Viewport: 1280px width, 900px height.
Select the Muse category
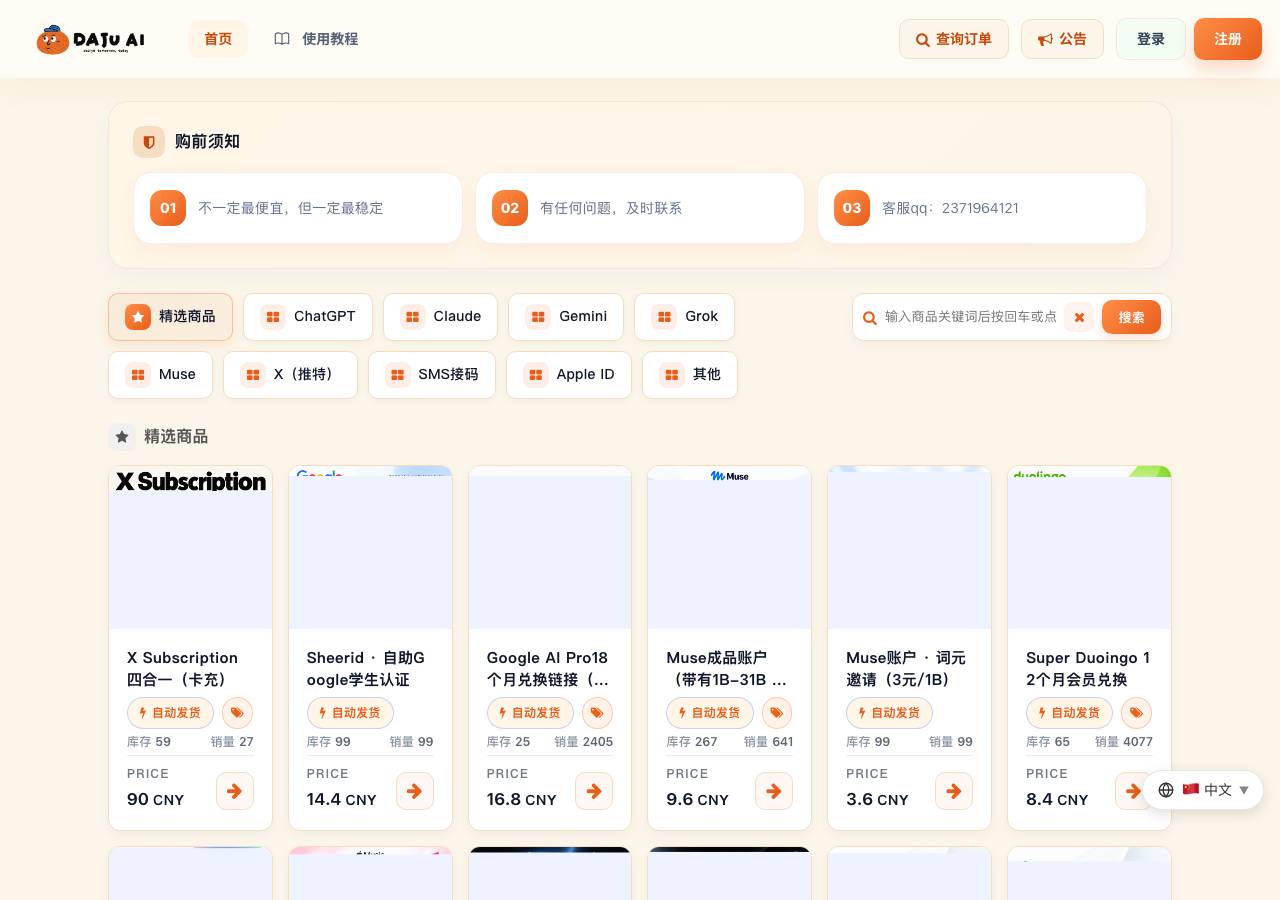point(161,375)
